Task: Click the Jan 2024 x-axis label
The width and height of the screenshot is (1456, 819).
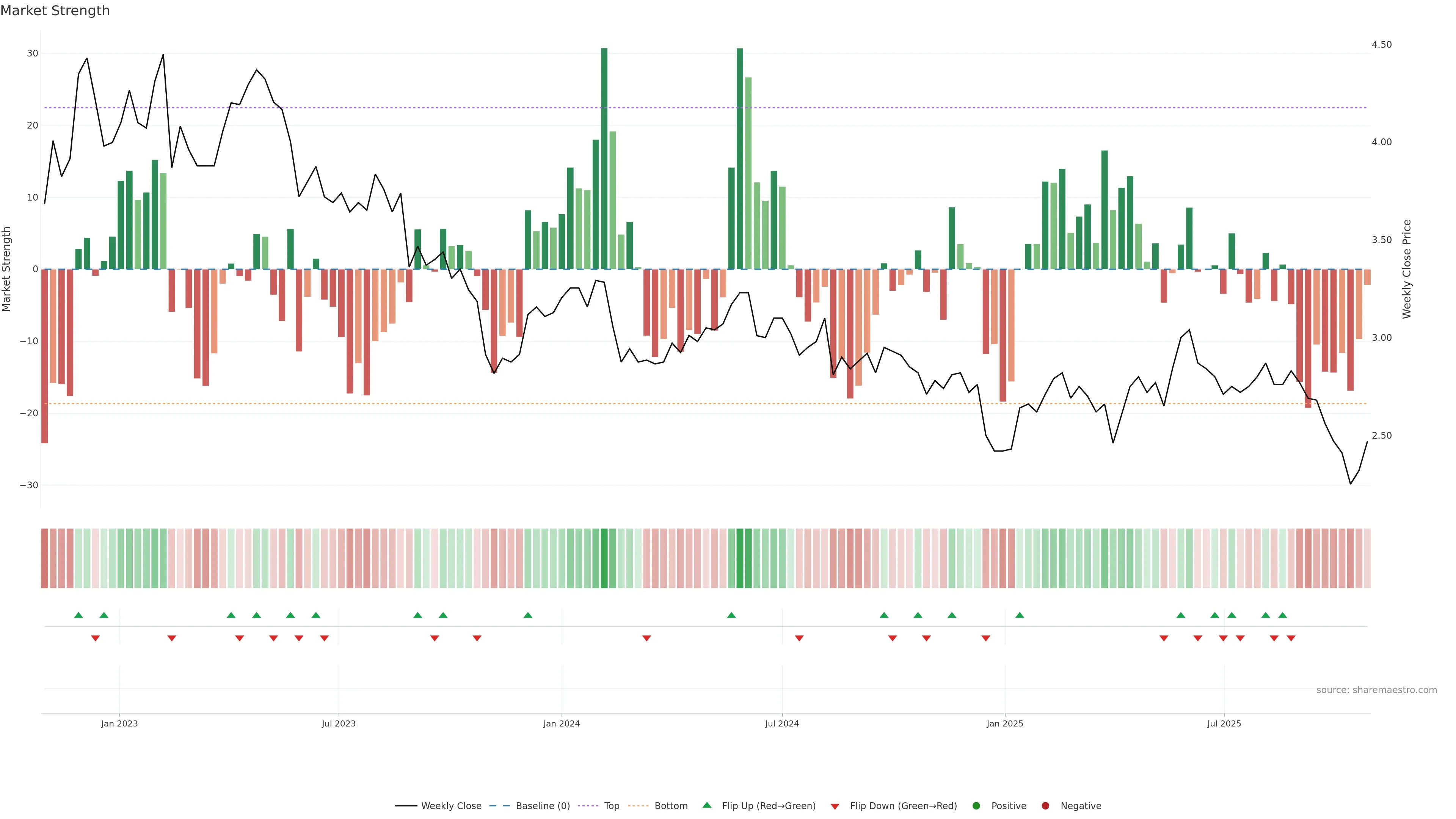Action: pyautogui.click(x=561, y=723)
